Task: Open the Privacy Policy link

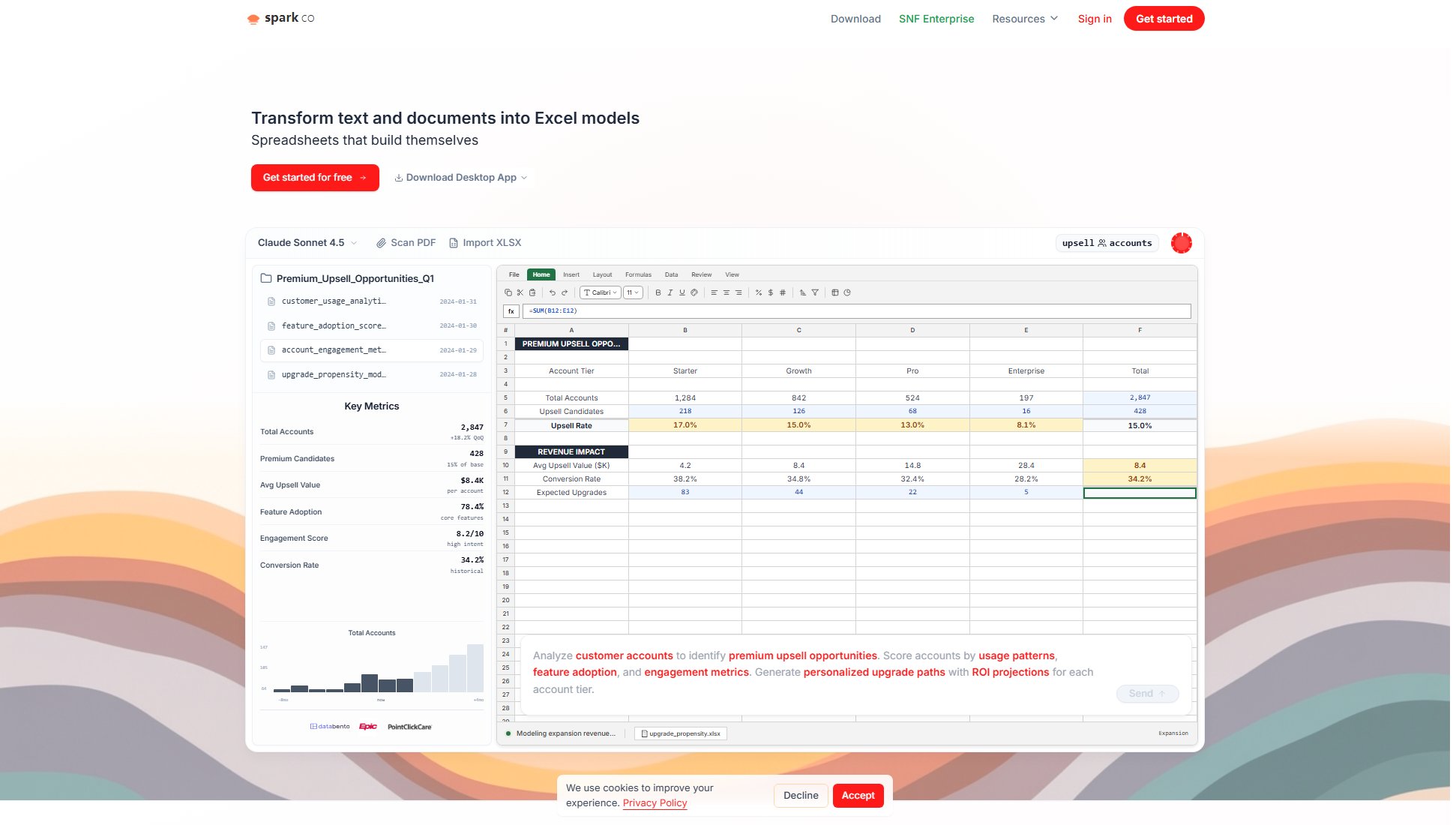Action: pyautogui.click(x=655, y=802)
